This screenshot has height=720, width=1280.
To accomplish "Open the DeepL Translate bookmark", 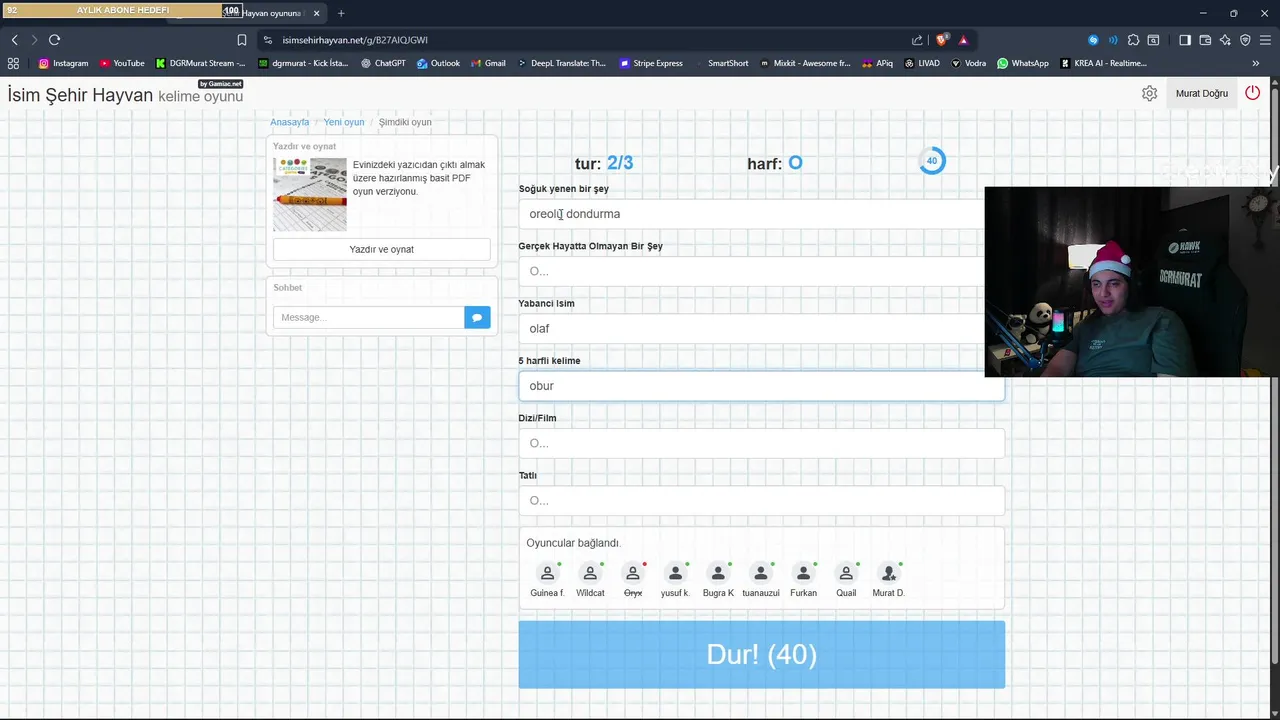I will 561,63.
